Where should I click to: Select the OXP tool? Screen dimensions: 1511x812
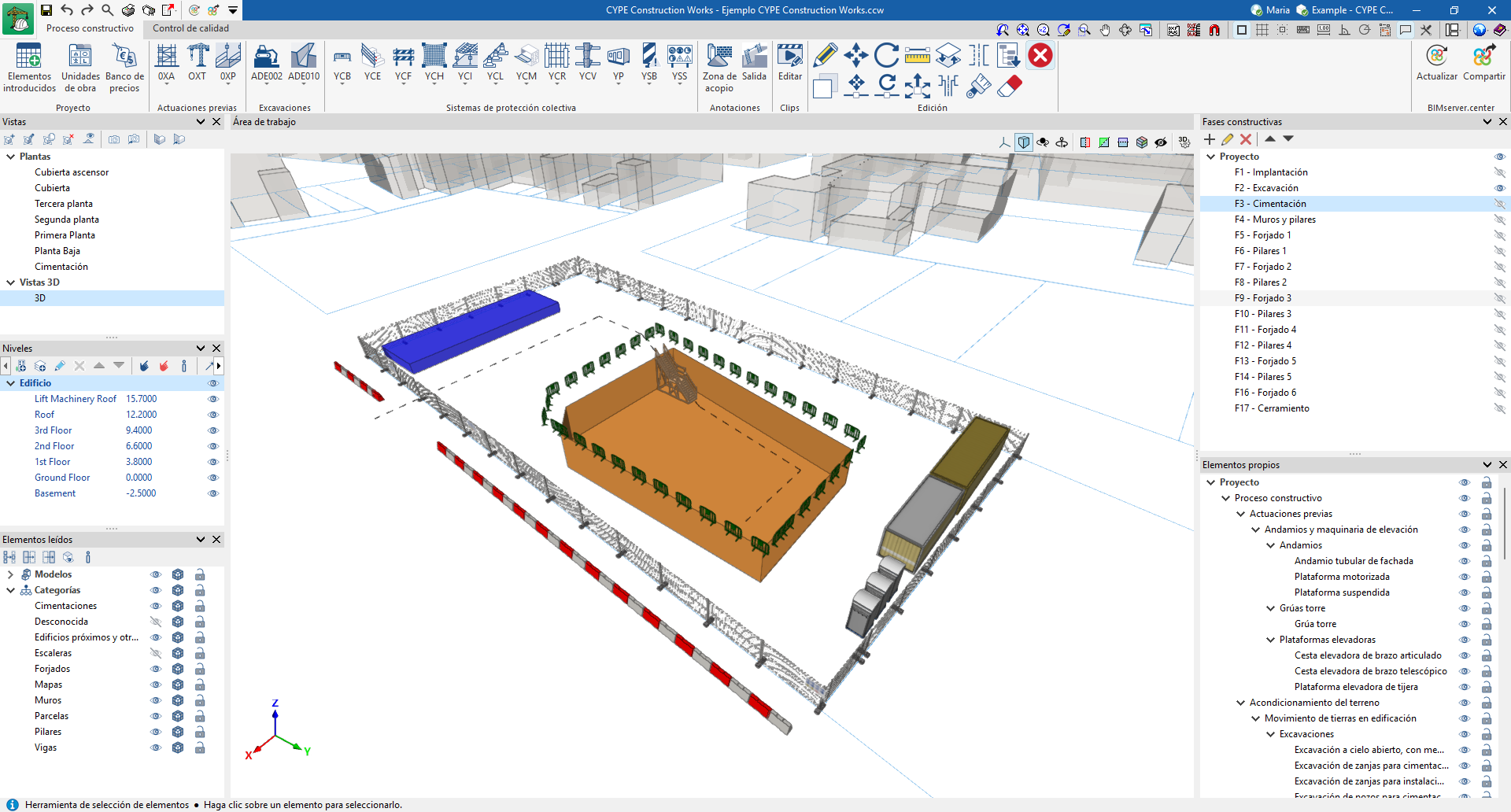(227, 63)
